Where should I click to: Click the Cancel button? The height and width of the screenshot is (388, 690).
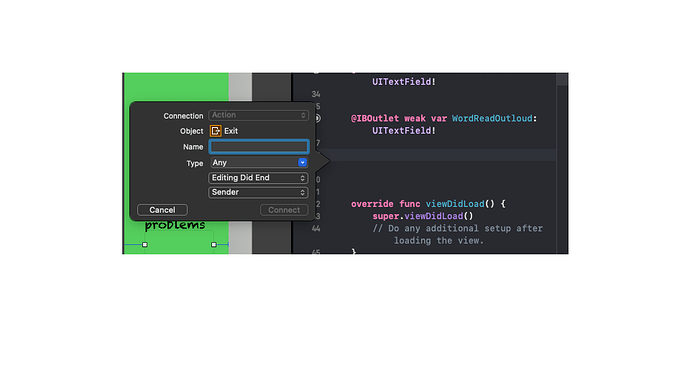pyautogui.click(x=162, y=210)
